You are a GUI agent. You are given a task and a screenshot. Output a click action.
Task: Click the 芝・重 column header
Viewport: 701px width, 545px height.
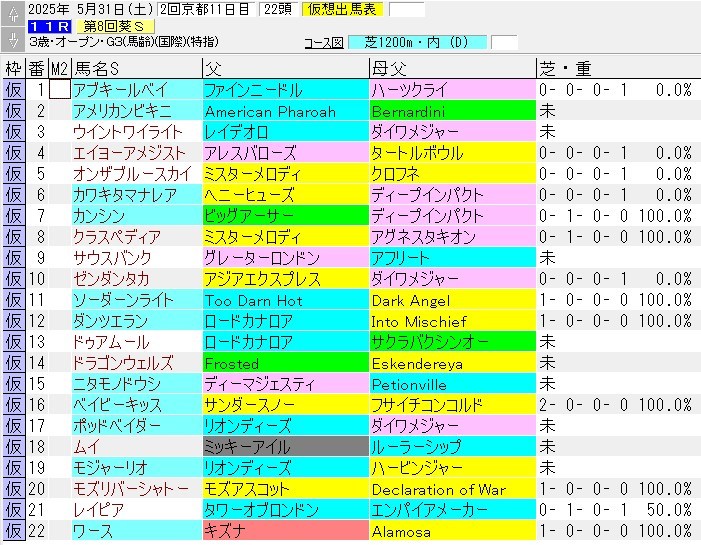pos(618,69)
